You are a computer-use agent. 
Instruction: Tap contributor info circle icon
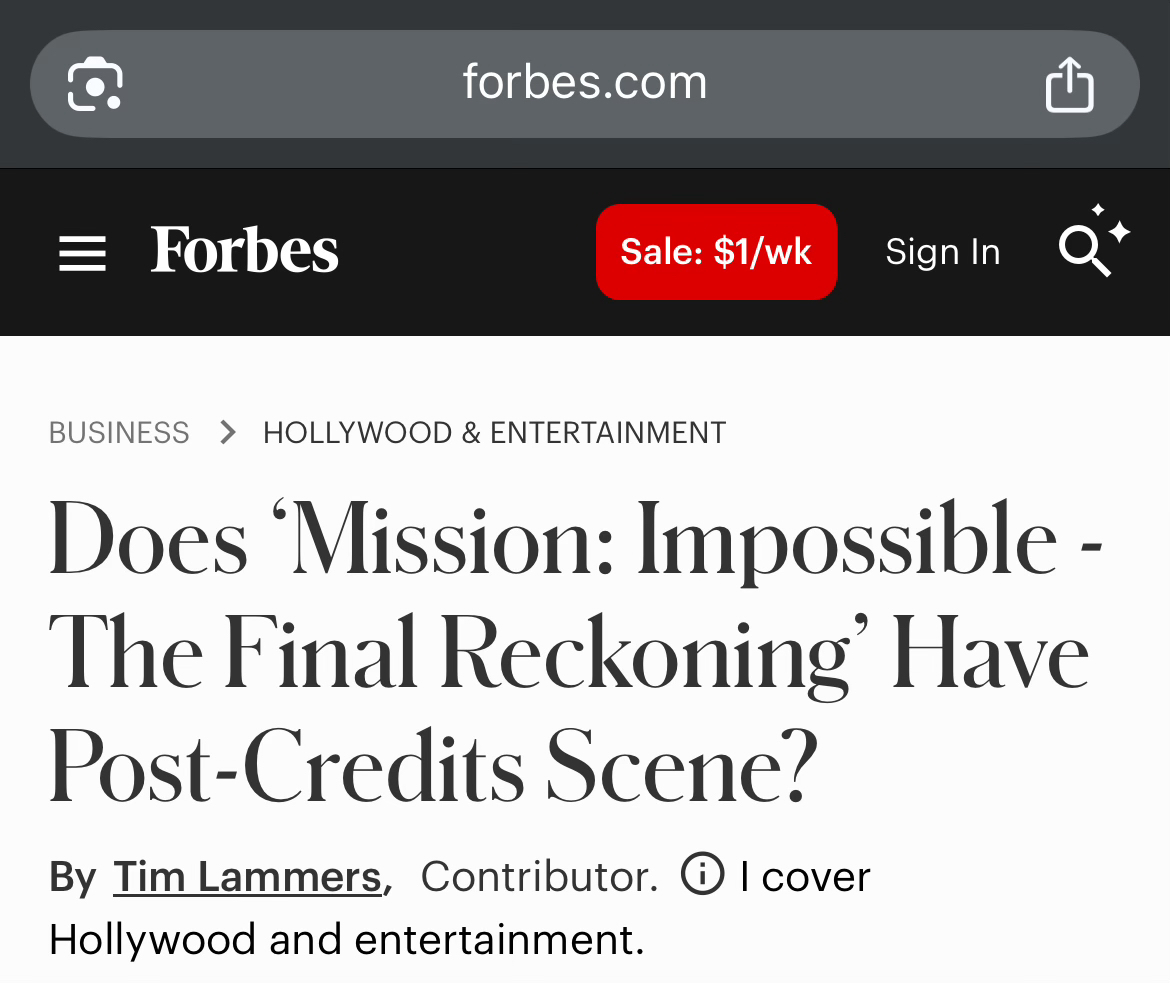(x=702, y=873)
